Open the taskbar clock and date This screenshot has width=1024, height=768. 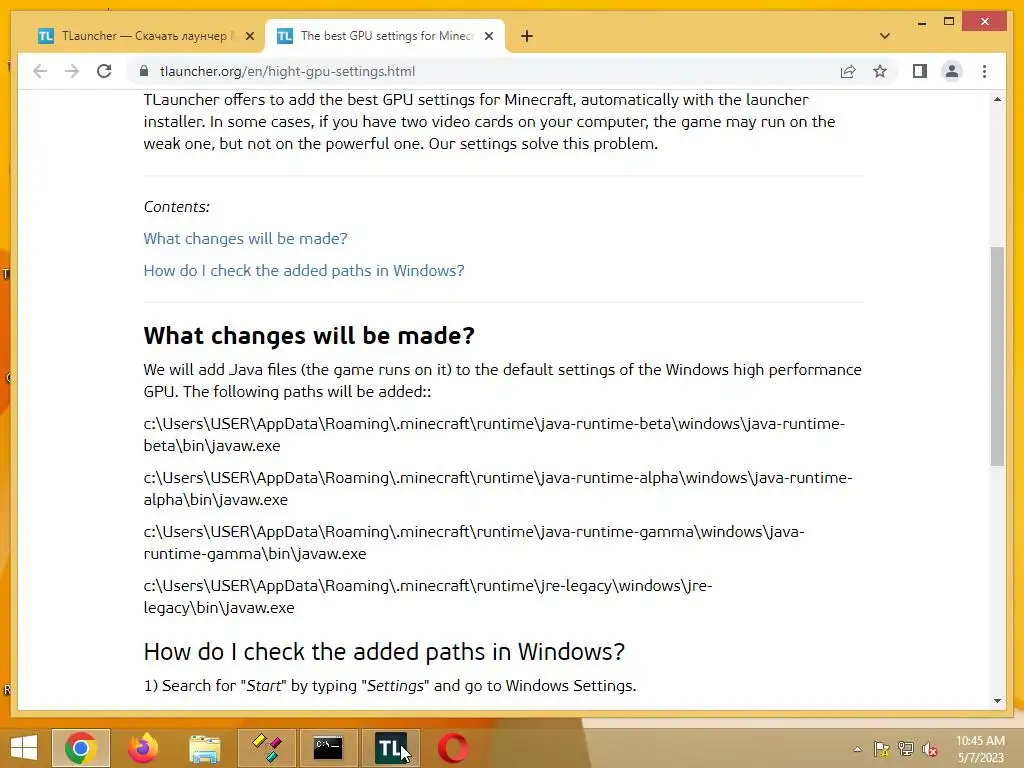click(x=980, y=749)
